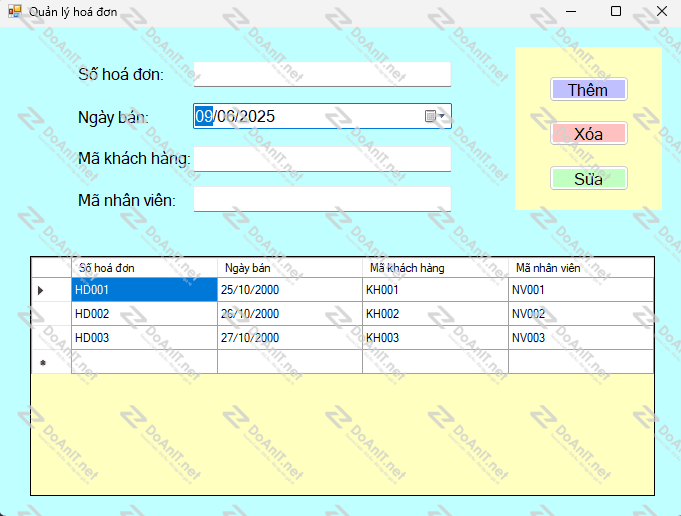Sort by Mã khách hàng column header
This screenshot has height=516, width=681.
435,268
